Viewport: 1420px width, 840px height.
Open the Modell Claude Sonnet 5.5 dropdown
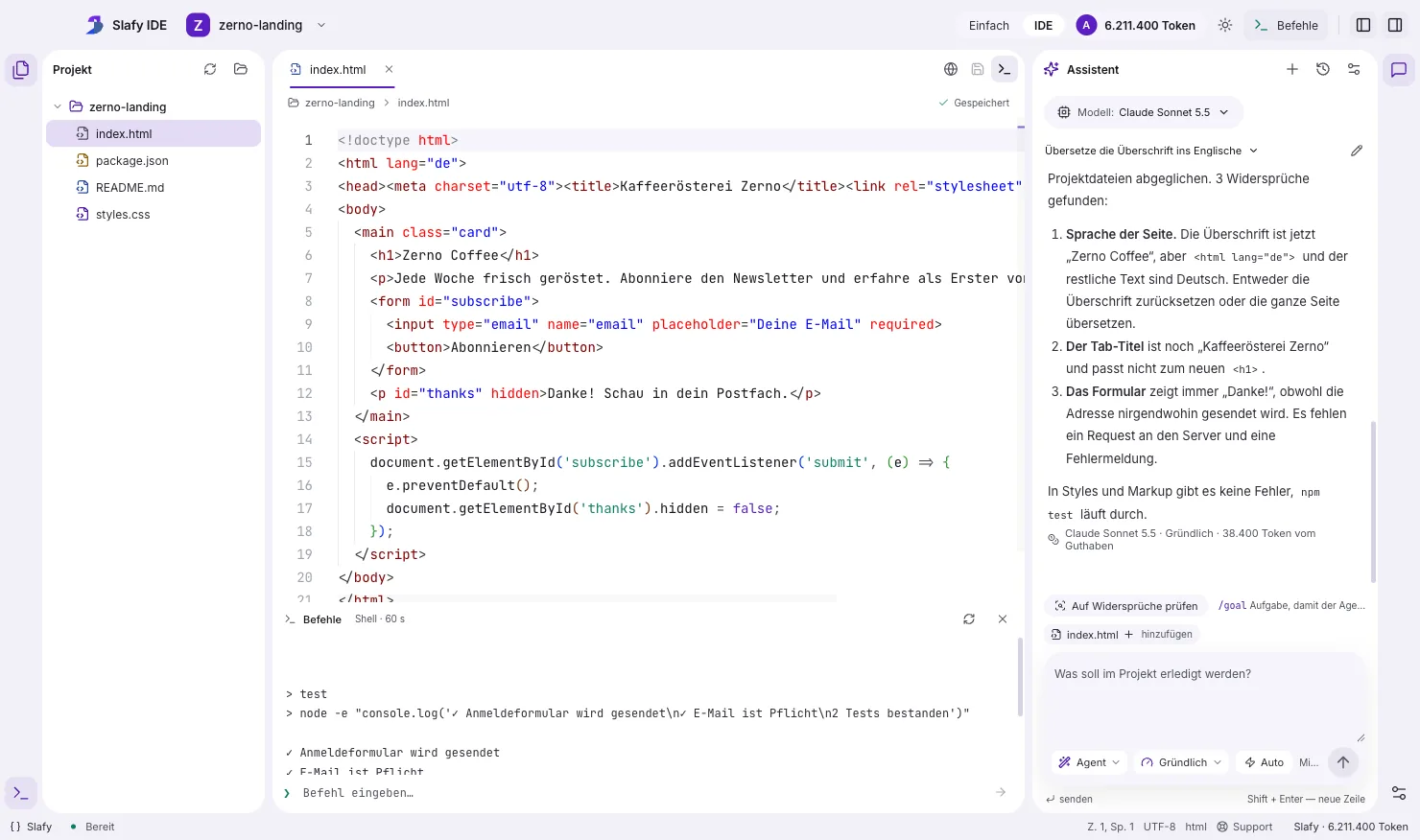pyautogui.click(x=1144, y=112)
